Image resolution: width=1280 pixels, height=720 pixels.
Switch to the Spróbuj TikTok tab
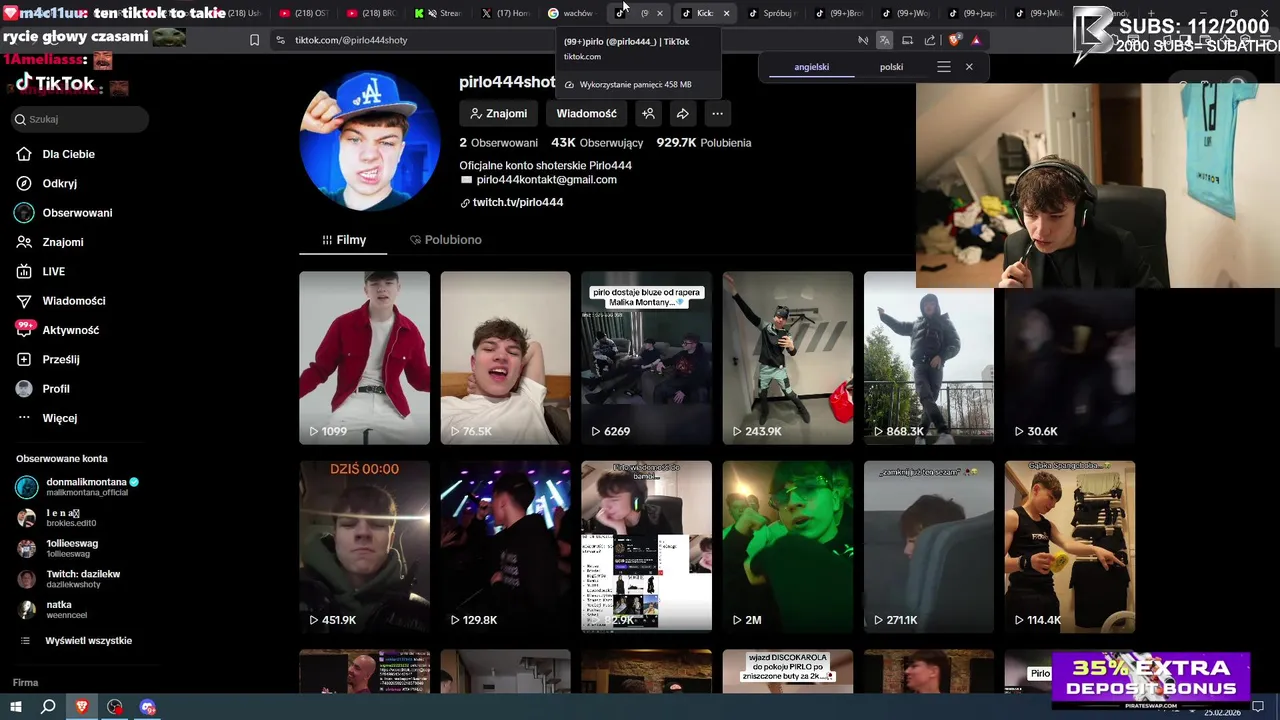point(772,13)
